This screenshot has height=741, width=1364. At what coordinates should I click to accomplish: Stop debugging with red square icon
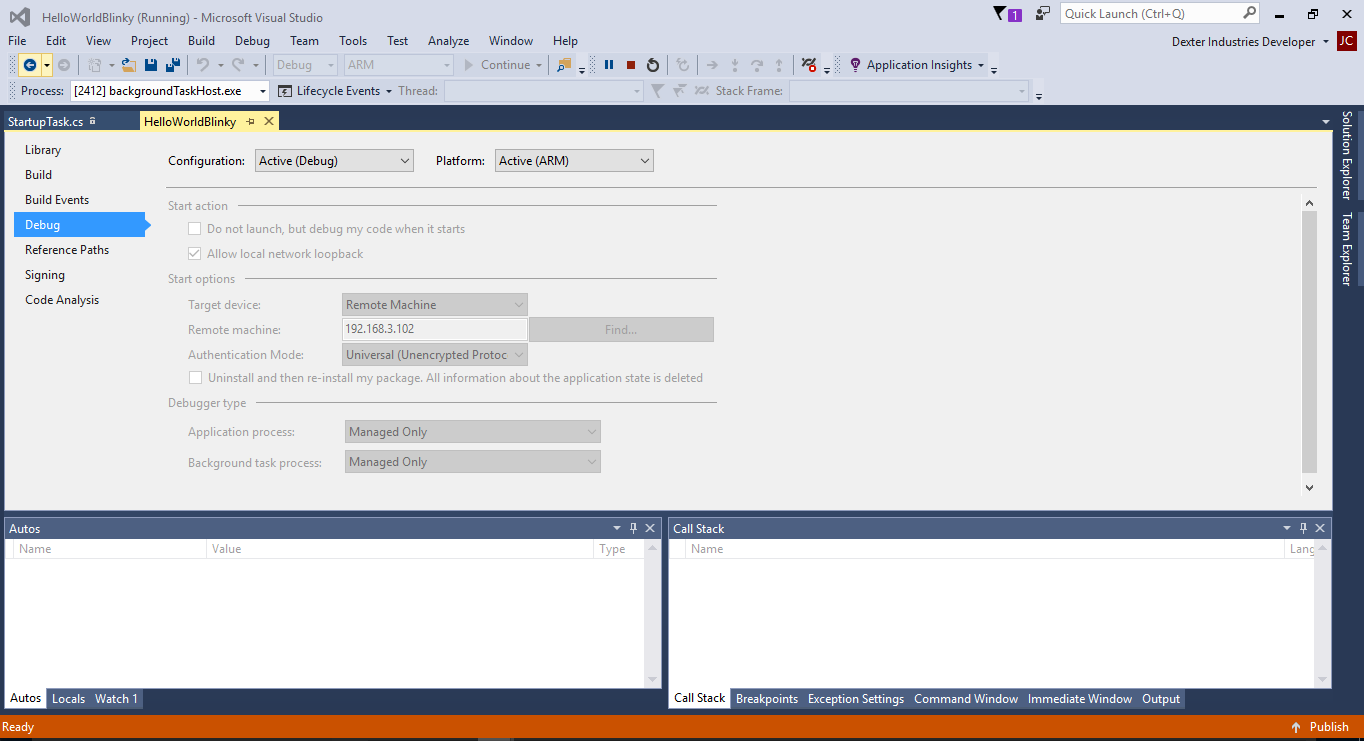pyautogui.click(x=631, y=65)
